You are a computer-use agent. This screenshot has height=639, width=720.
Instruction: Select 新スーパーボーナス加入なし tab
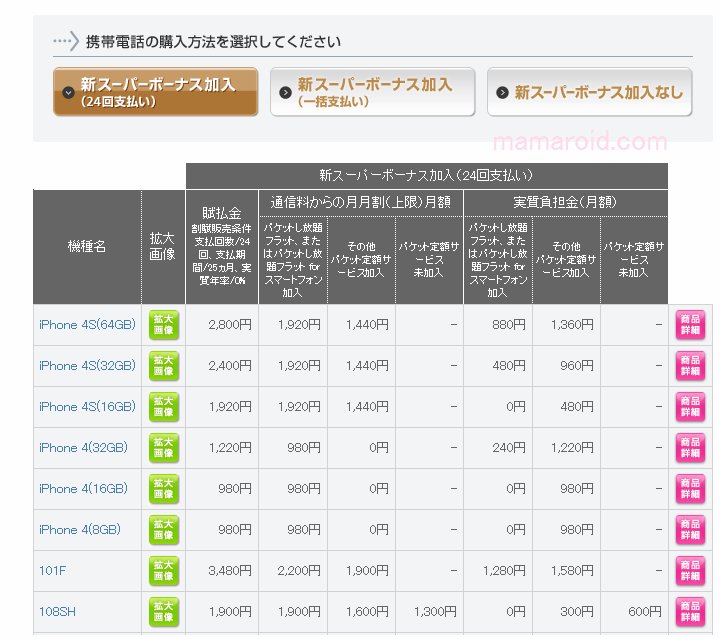pyautogui.click(x=589, y=92)
